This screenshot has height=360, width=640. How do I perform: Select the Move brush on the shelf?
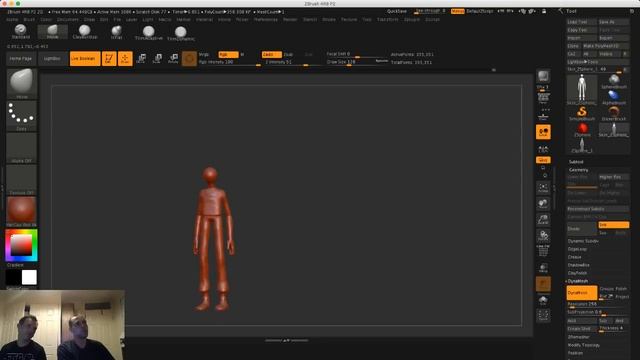coord(53,31)
